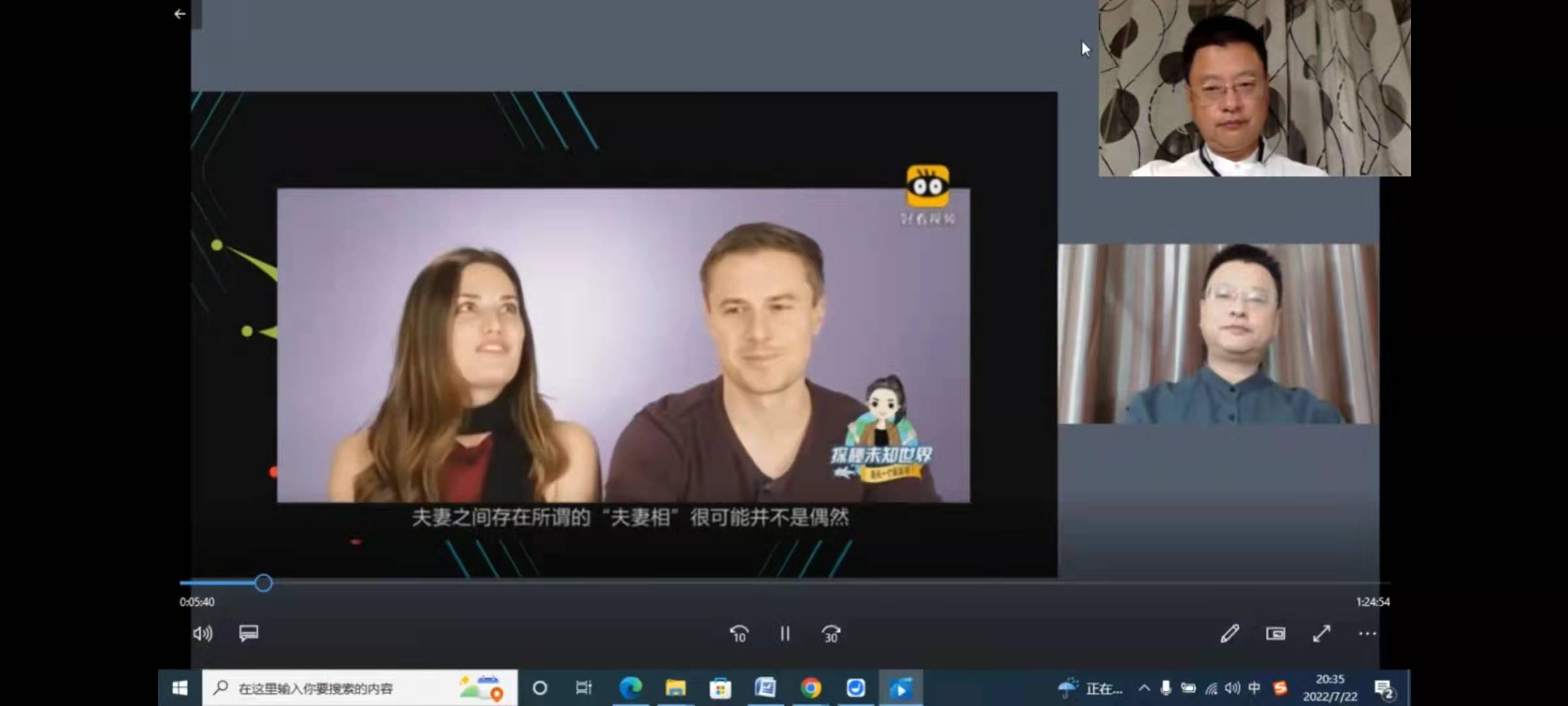Click the total duration 1:24:54
The width and height of the screenshot is (1568, 706).
click(x=1373, y=601)
